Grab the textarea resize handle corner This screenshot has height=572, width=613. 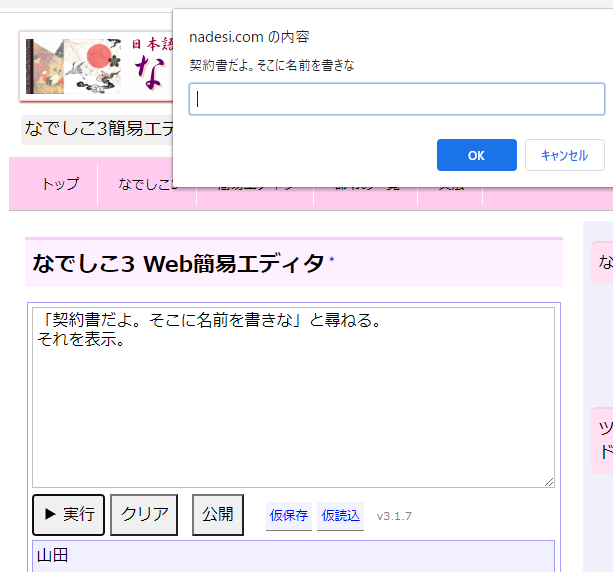[549, 482]
